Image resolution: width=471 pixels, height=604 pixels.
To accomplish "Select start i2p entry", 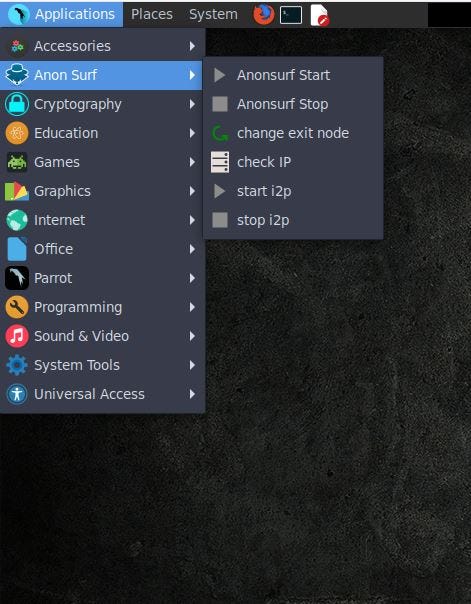I will (x=293, y=191).
